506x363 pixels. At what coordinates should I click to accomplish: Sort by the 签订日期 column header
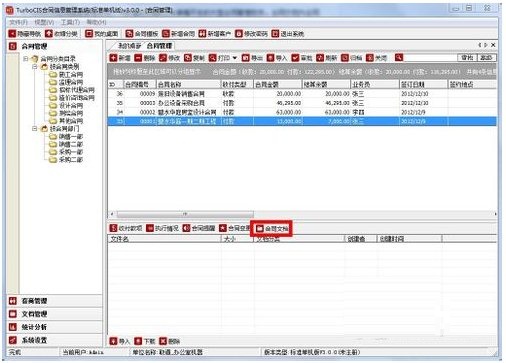coord(423,84)
